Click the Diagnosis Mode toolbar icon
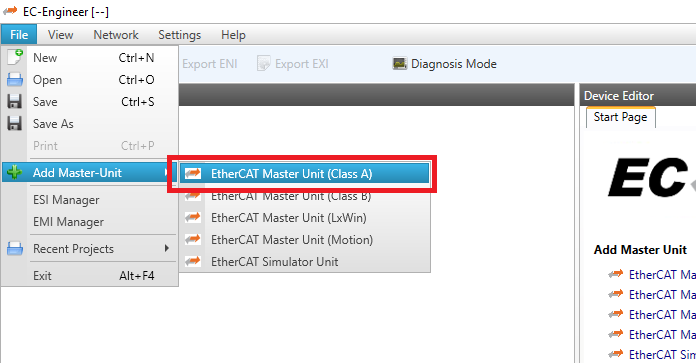The image size is (696, 363). tap(399, 64)
